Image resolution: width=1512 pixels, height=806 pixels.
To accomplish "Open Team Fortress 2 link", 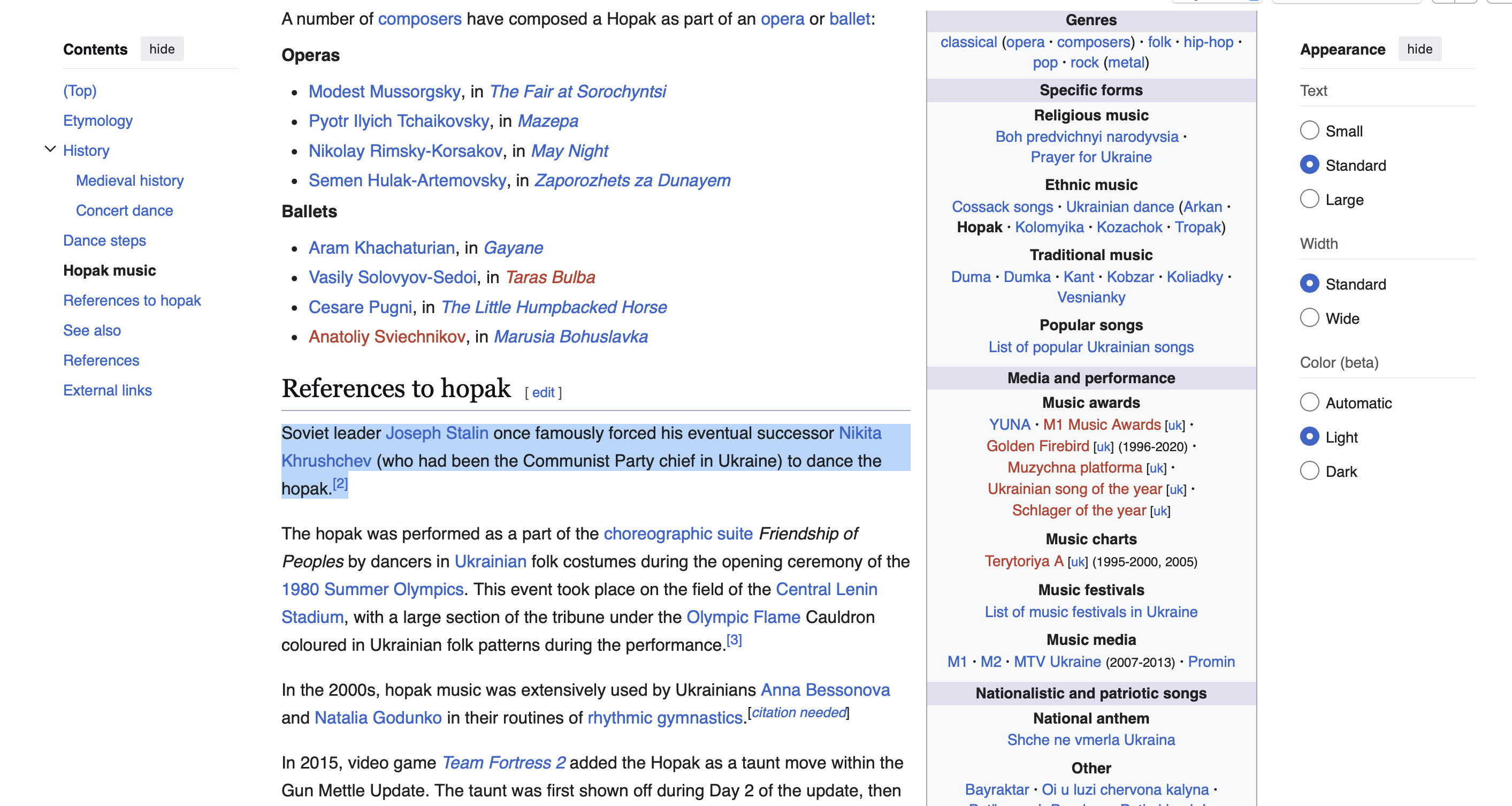I will pos(503,763).
